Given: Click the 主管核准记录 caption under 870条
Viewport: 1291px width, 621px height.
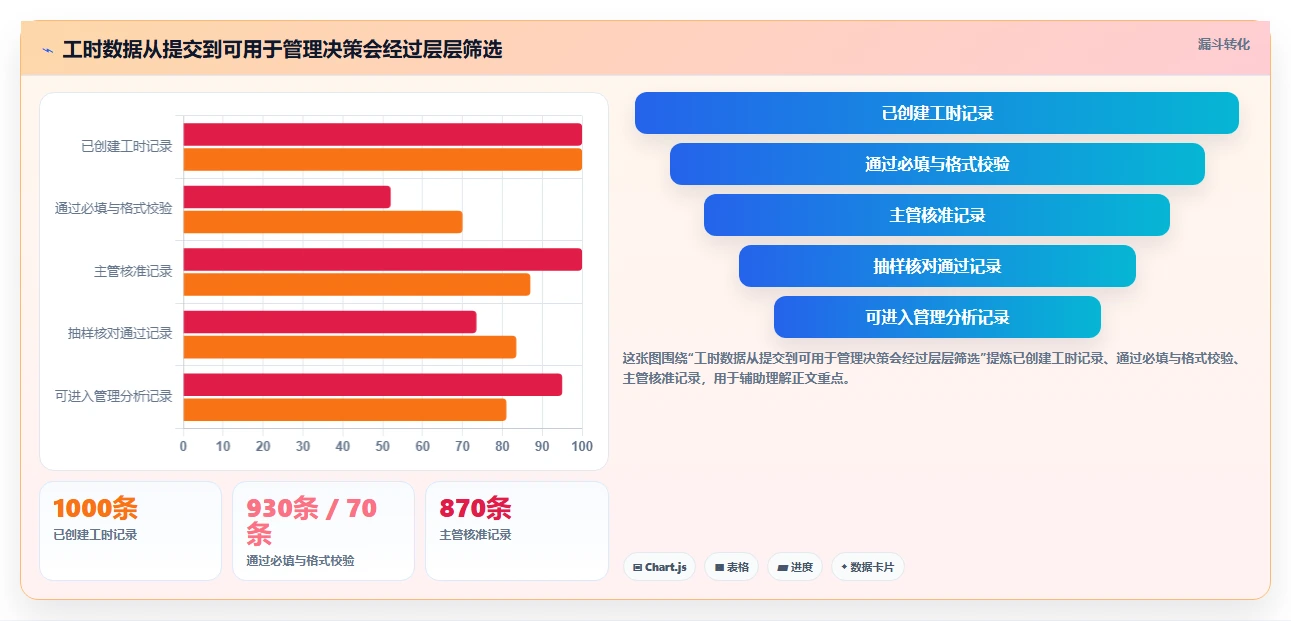Looking at the screenshot, I should pyautogui.click(x=476, y=535).
